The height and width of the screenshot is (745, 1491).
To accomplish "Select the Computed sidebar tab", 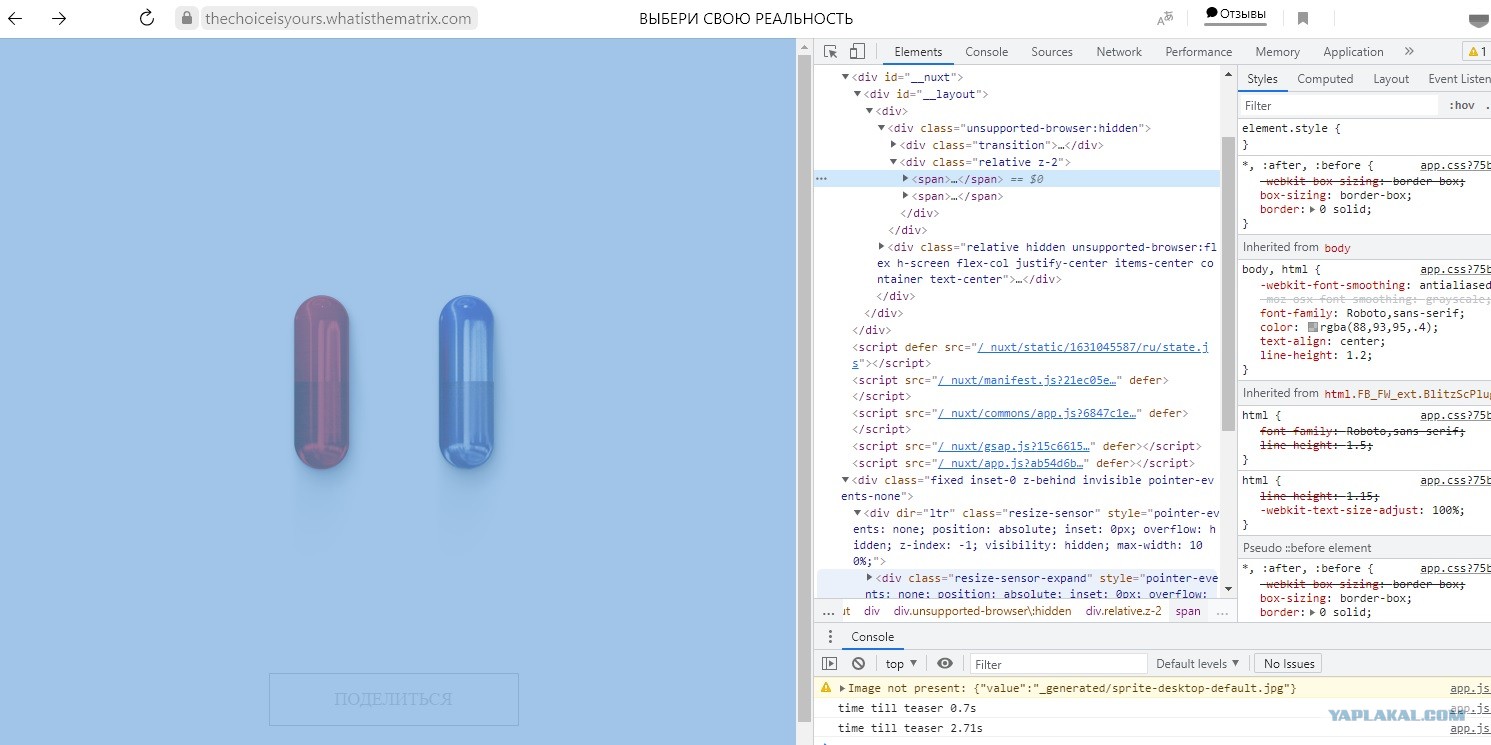I will pyautogui.click(x=1325, y=79).
